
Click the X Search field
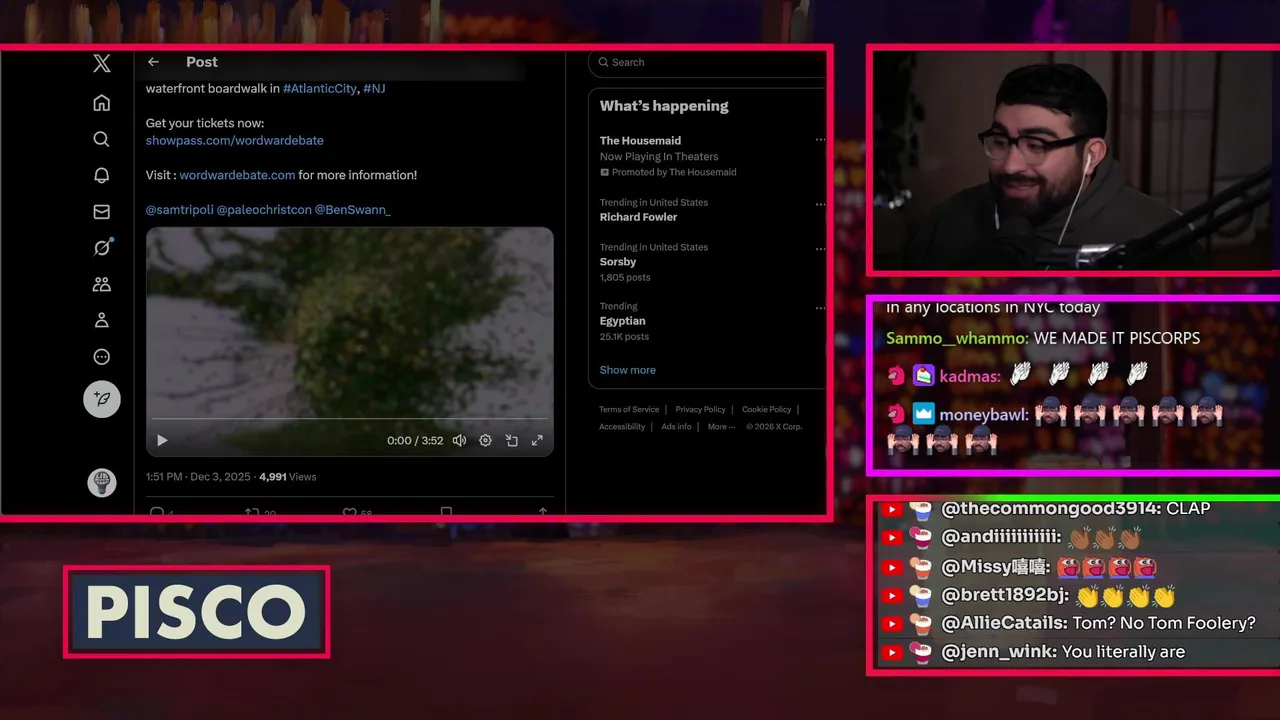tap(709, 62)
